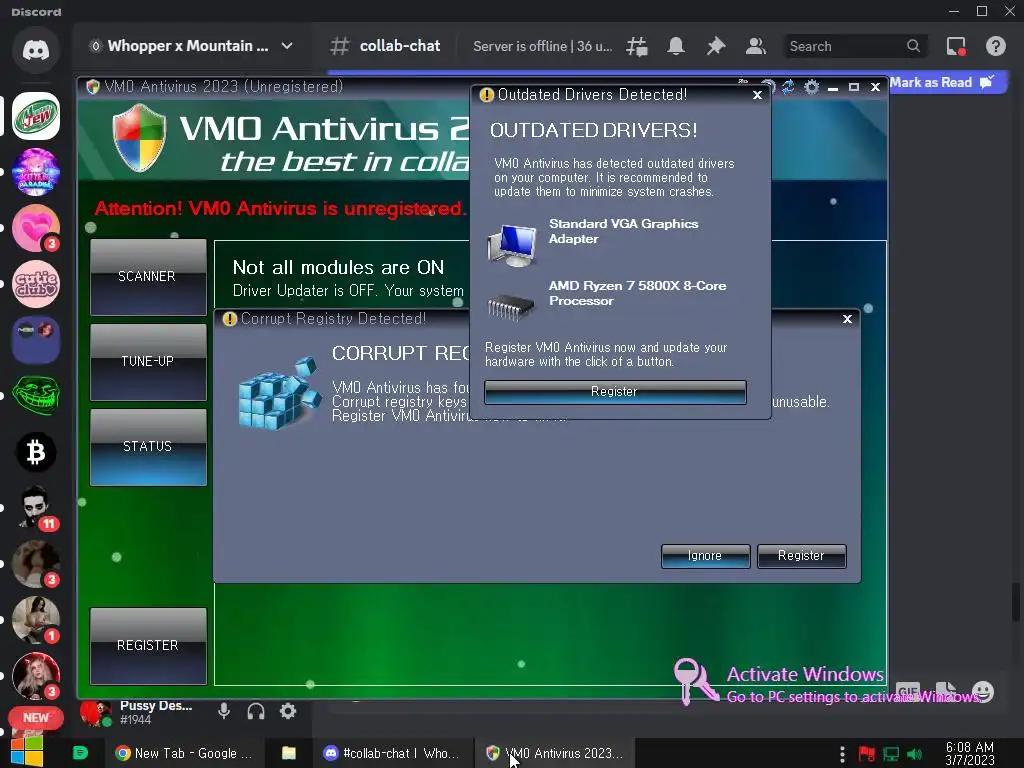Expand Whopper x Mountain server dropdown
Image resolution: width=1024 pixels, height=768 pixels.
tap(287, 46)
